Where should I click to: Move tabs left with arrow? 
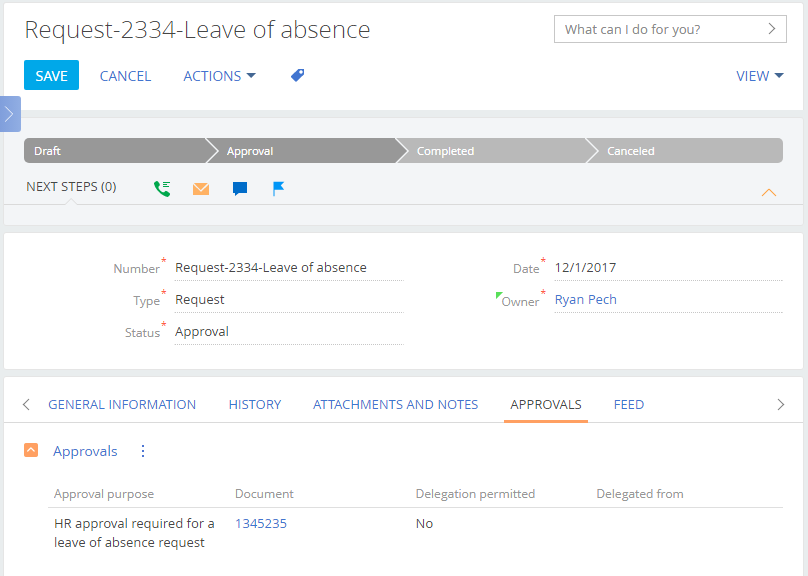26,404
